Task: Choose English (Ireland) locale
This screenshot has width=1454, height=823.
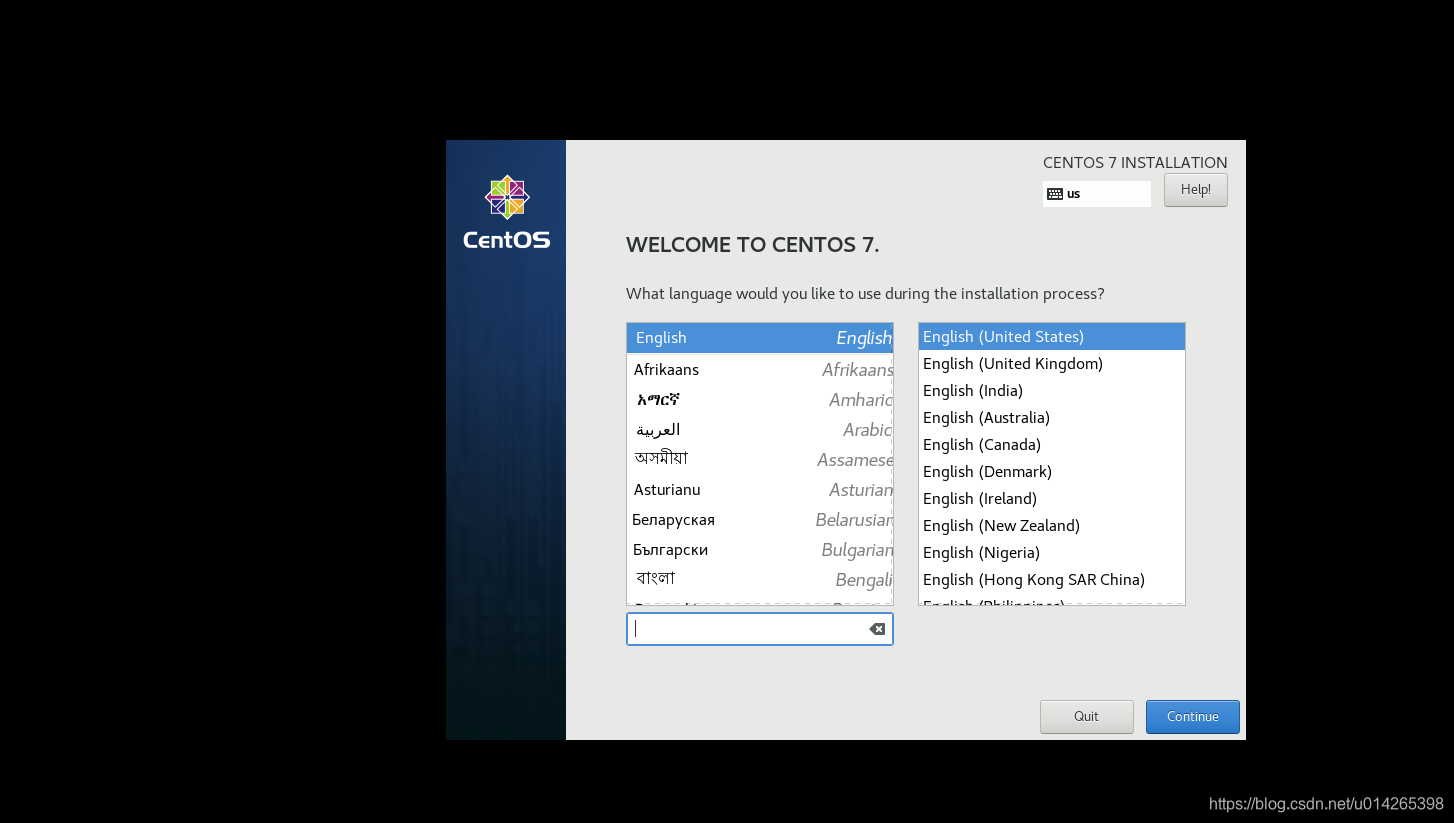Action: tap(1052, 499)
